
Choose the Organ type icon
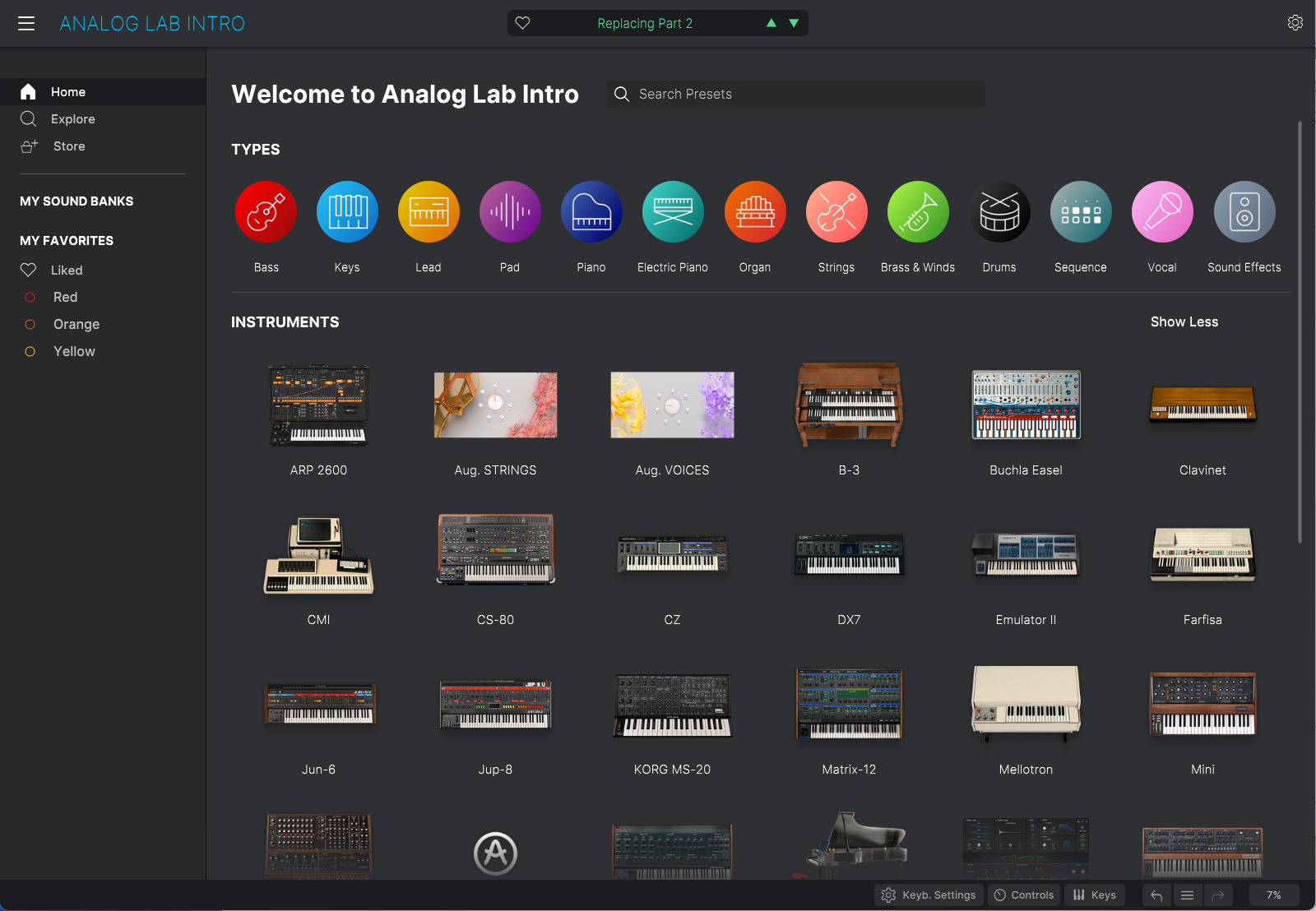pos(755,212)
